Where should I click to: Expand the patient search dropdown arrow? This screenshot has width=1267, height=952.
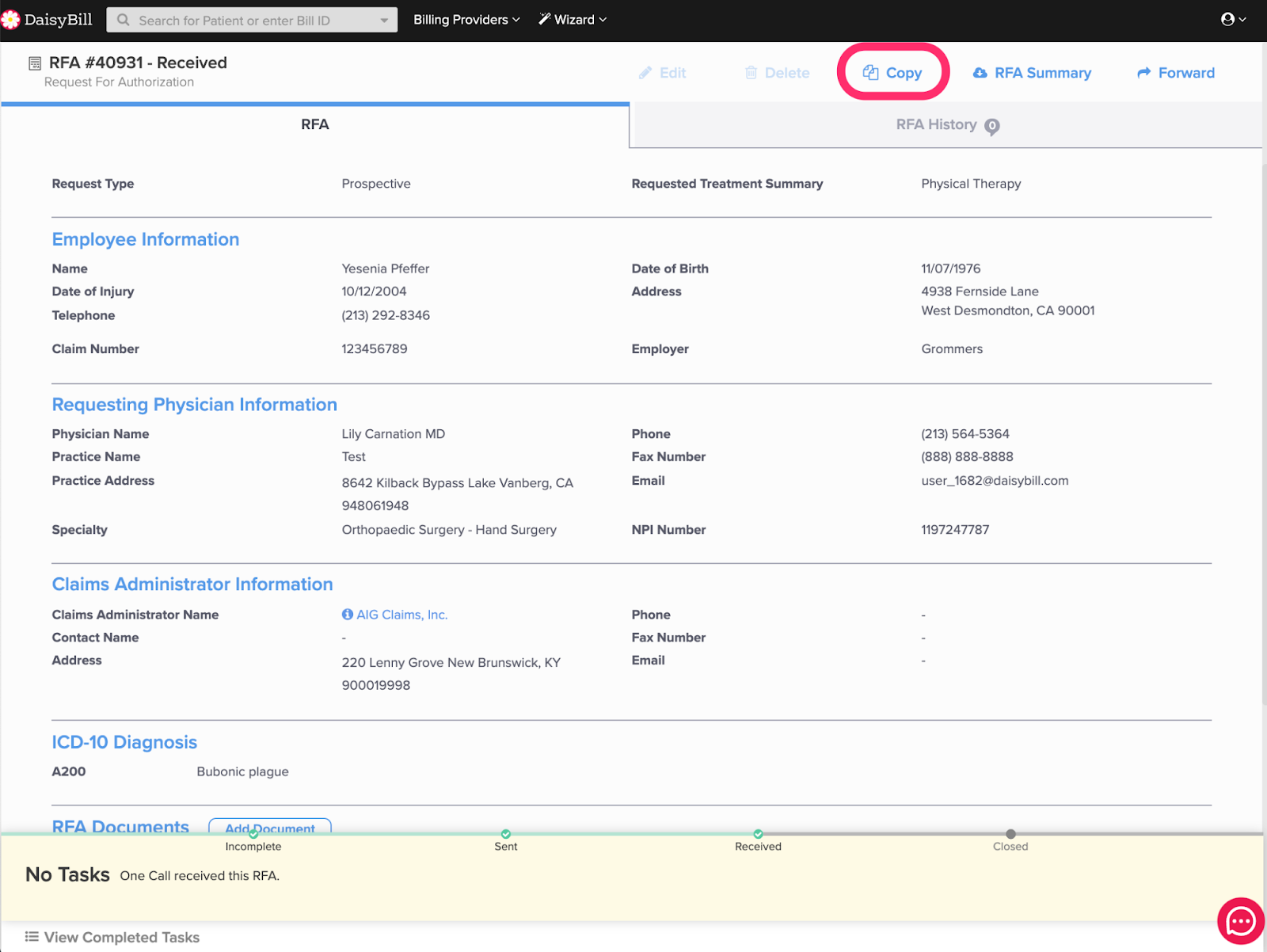tap(384, 21)
